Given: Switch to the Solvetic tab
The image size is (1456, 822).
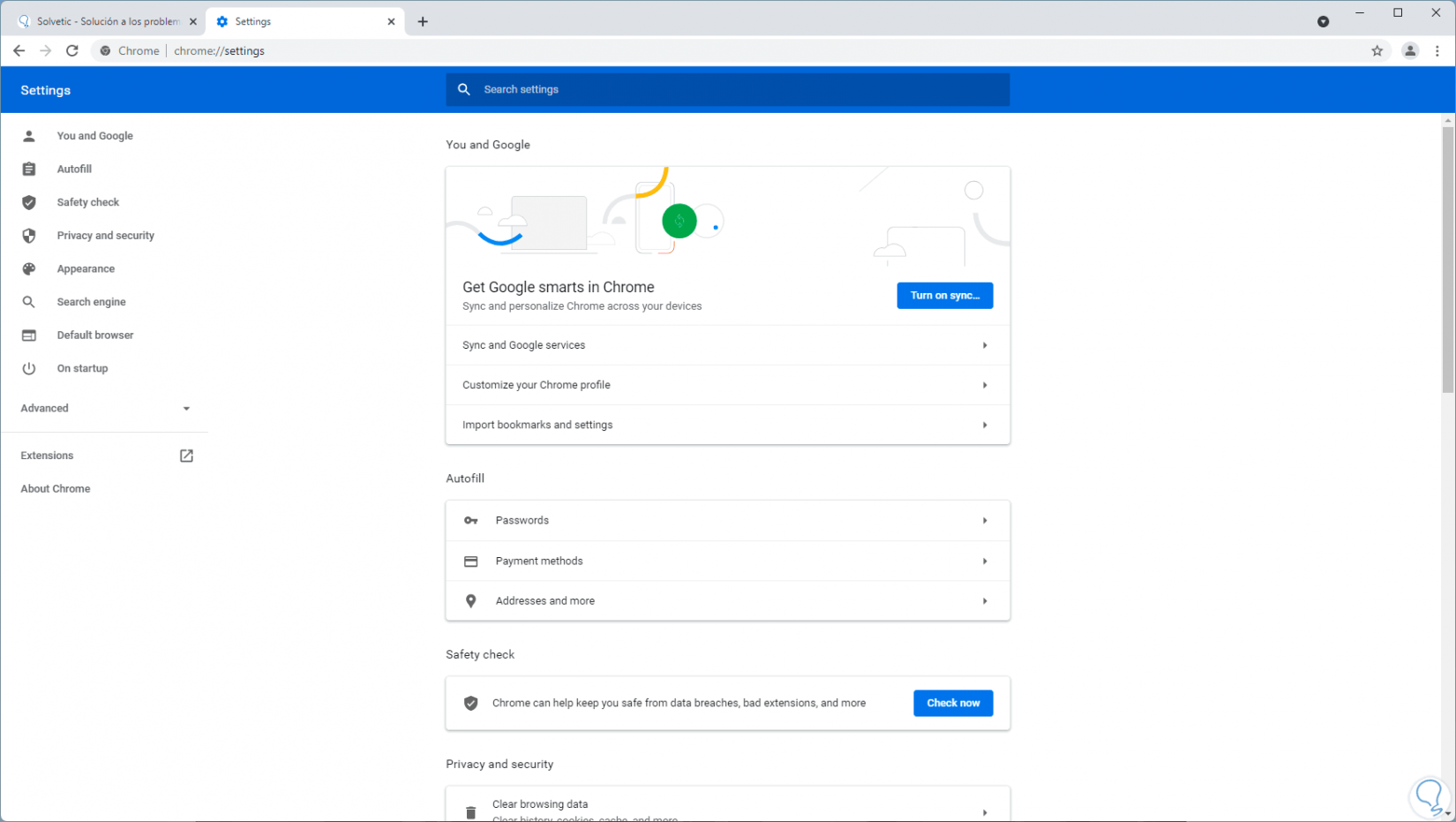Looking at the screenshot, I should click(x=106, y=22).
